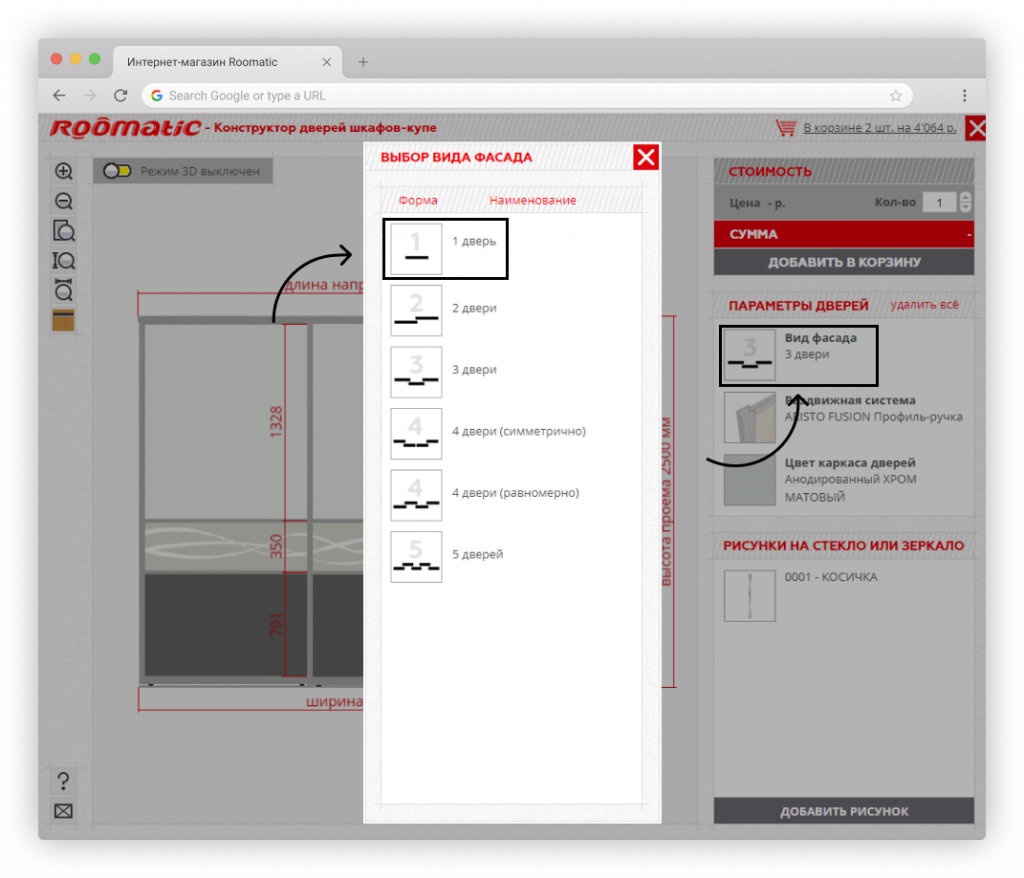Click the wooden wardrobe texture icon

pyautogui.click(x=64, y=321)
